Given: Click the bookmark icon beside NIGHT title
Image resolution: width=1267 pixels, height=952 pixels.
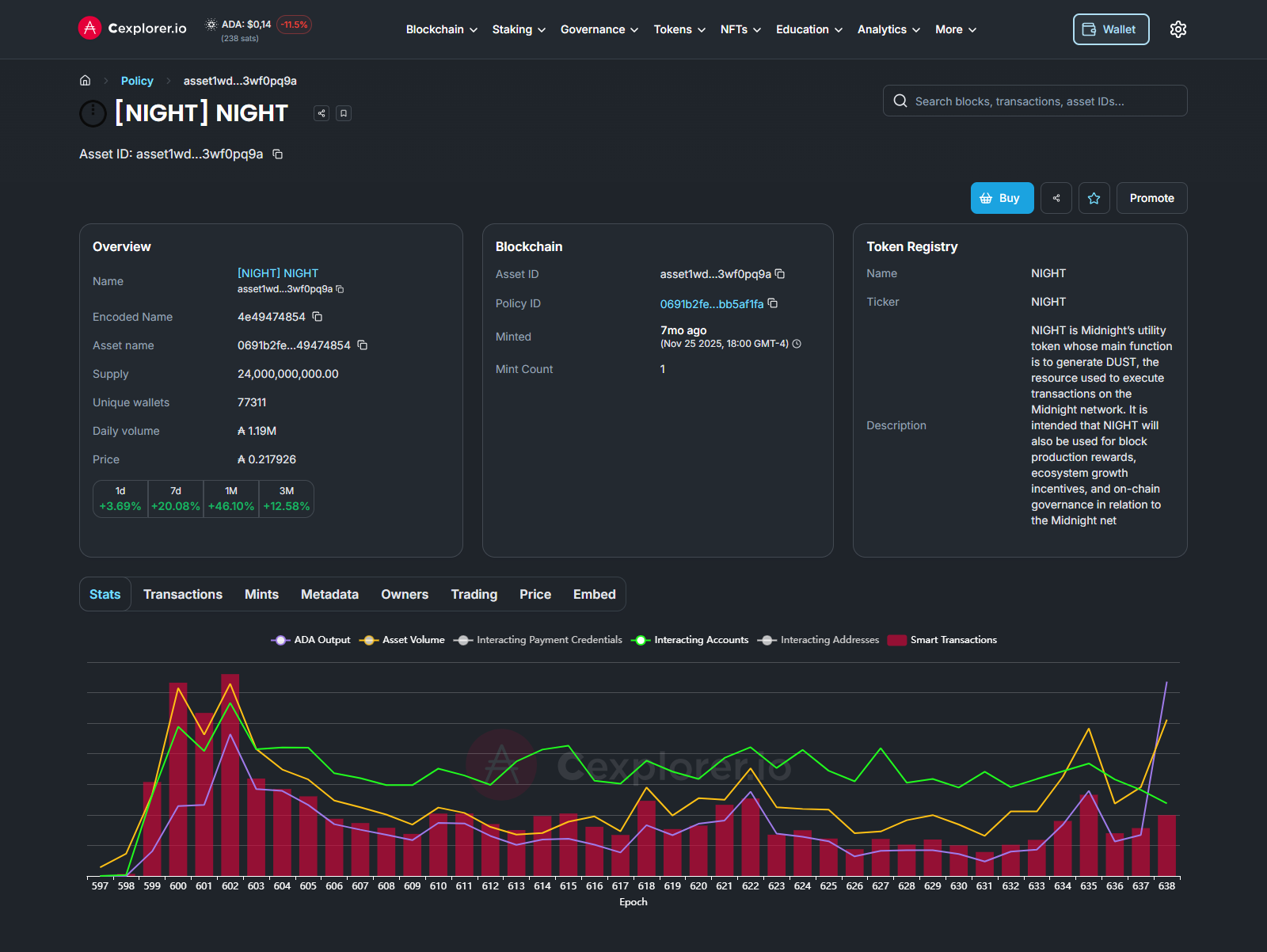Looking at the screenshot, I should pos(344,113).
